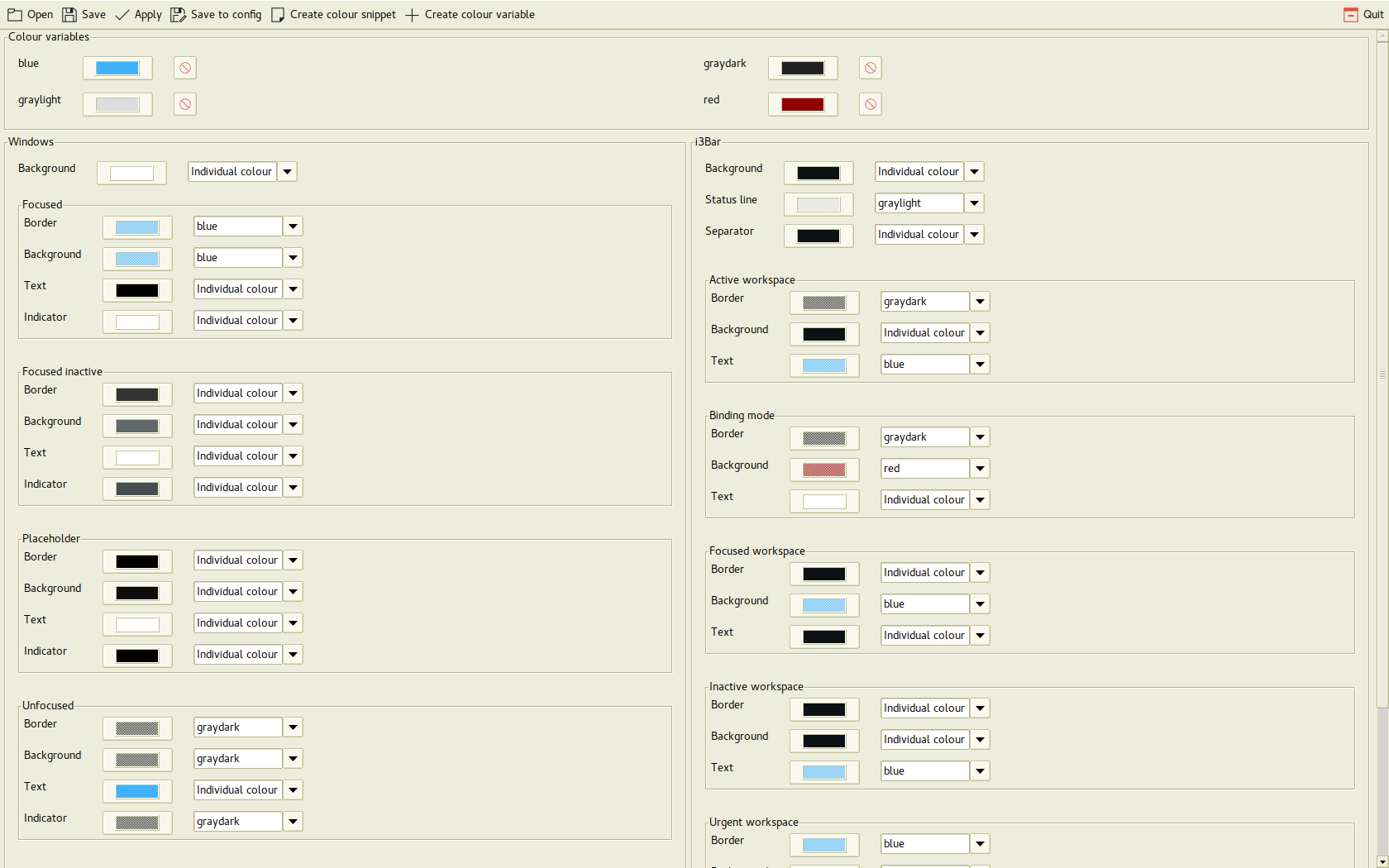Select the Unfocused Border graydark combo field
1389x868 pixels.
pos(238,727)
